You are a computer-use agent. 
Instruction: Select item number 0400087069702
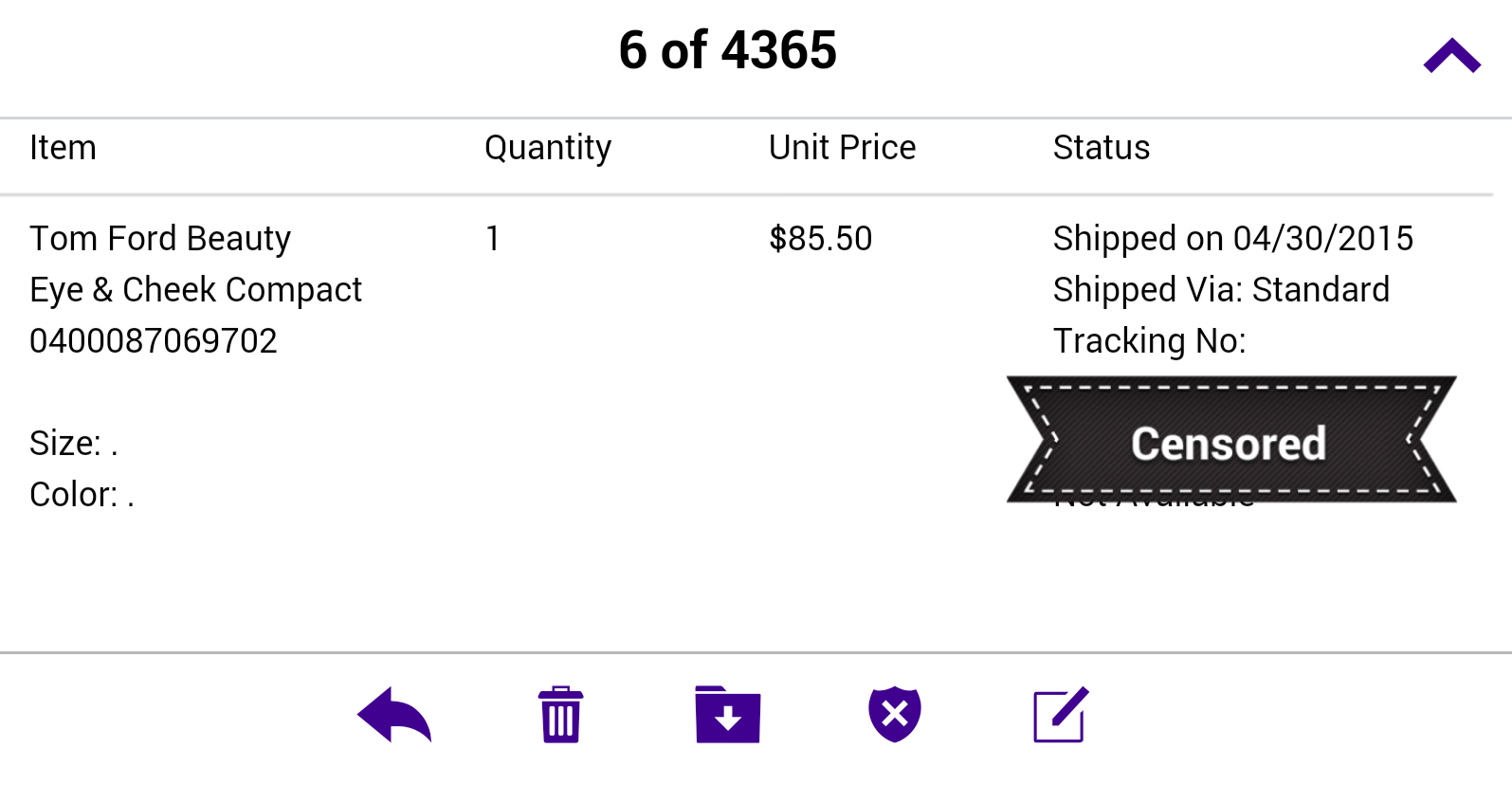154,341
